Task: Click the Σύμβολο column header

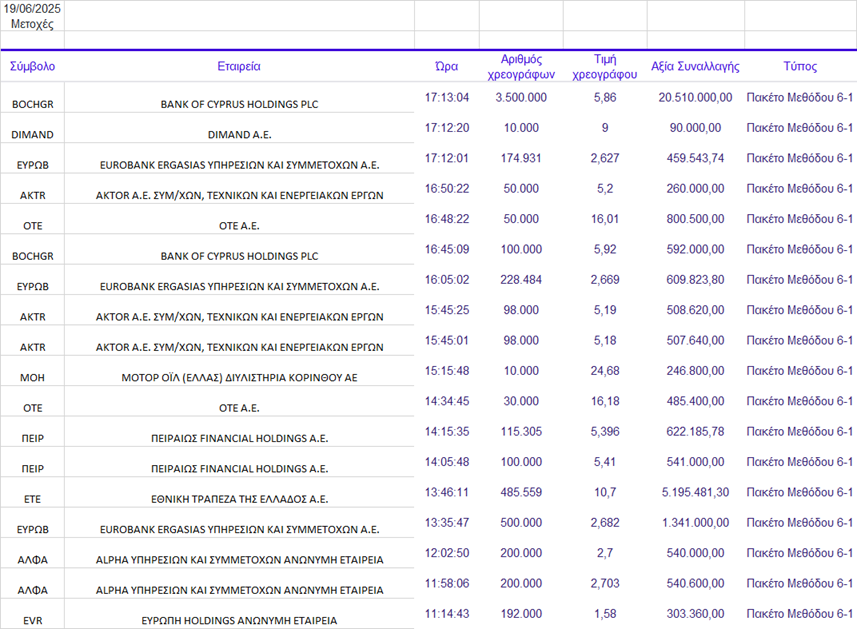Action: click(x=32, y=67)
